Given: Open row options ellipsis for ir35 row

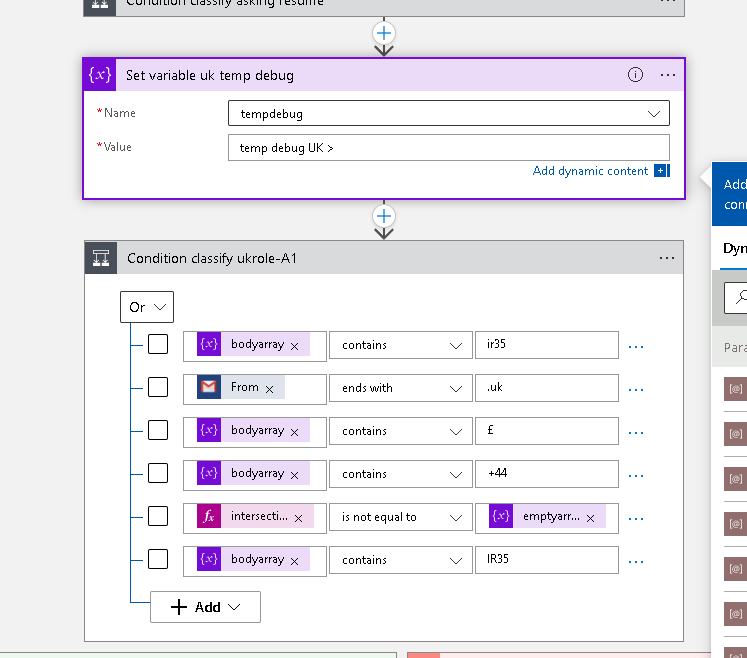Looking at the screenshot, I should point(636,346).
